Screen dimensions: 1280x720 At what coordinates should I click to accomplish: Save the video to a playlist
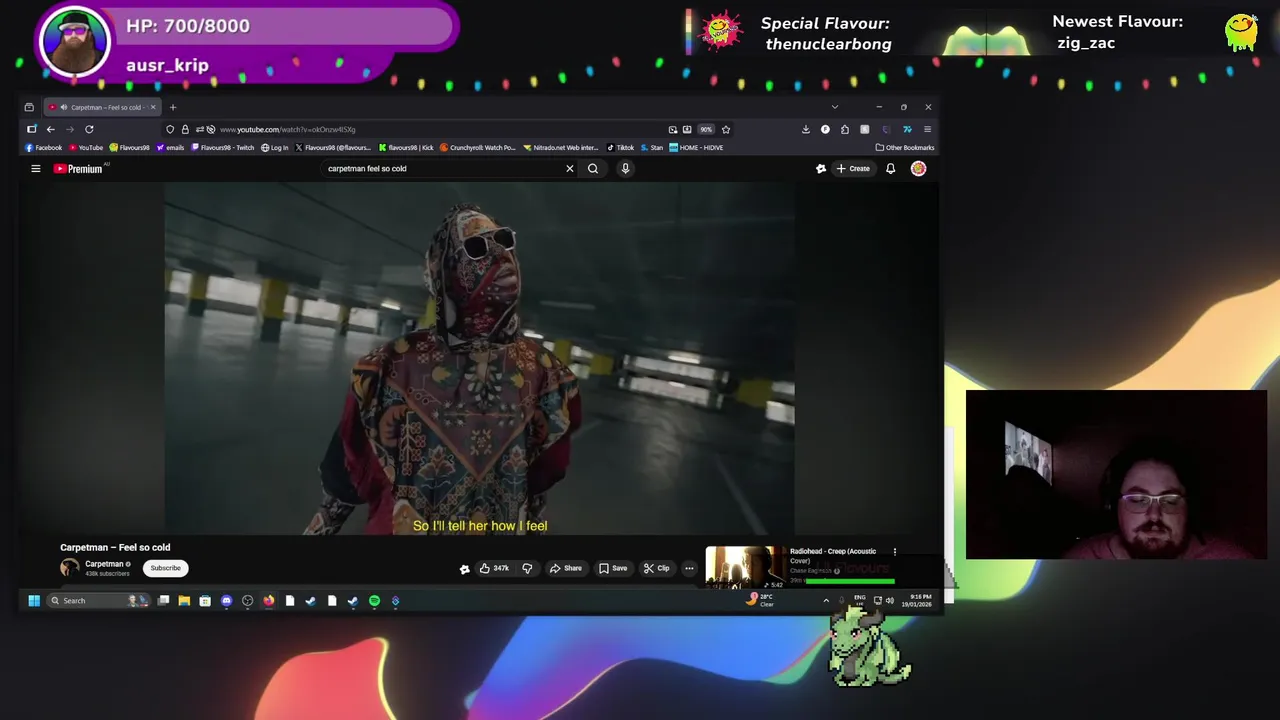point(613,568)
